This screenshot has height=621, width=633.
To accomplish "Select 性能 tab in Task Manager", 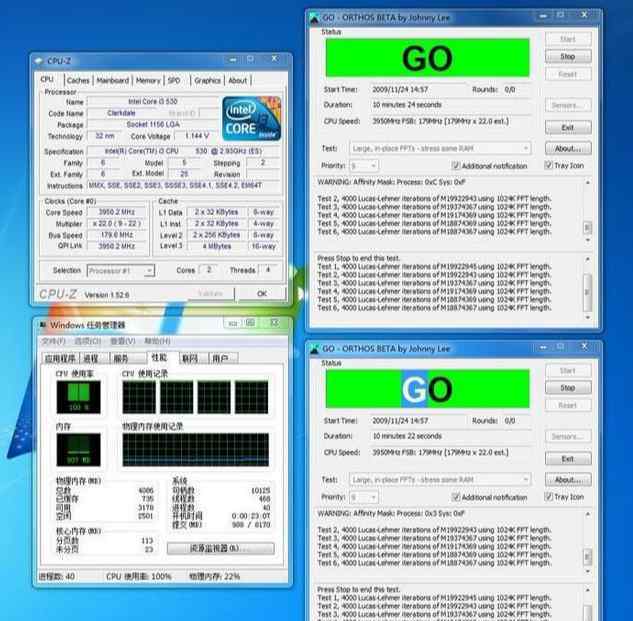I will click(x=159, y=357).
